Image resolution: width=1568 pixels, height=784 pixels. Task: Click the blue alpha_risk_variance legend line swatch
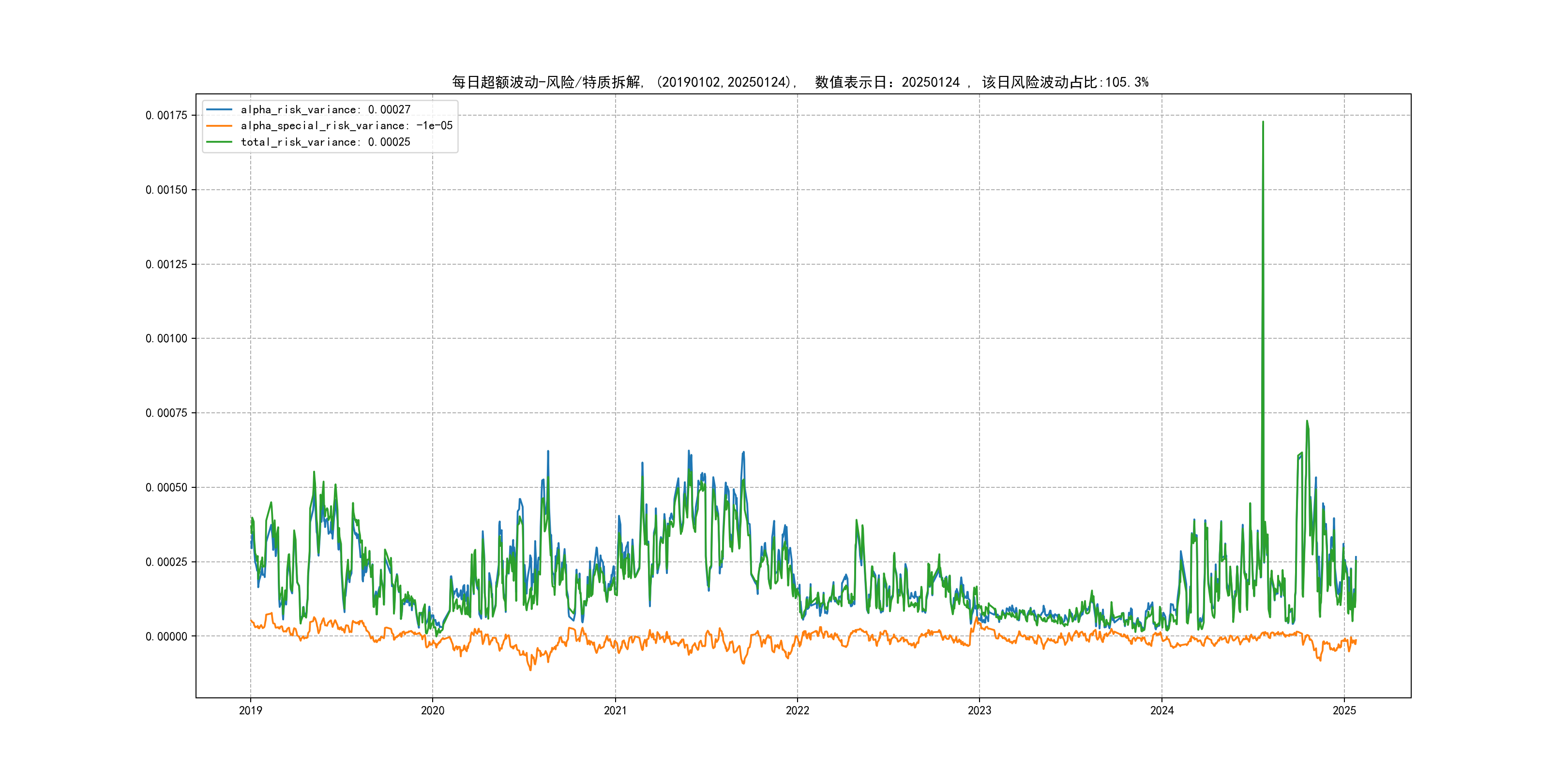coord(219,109)
